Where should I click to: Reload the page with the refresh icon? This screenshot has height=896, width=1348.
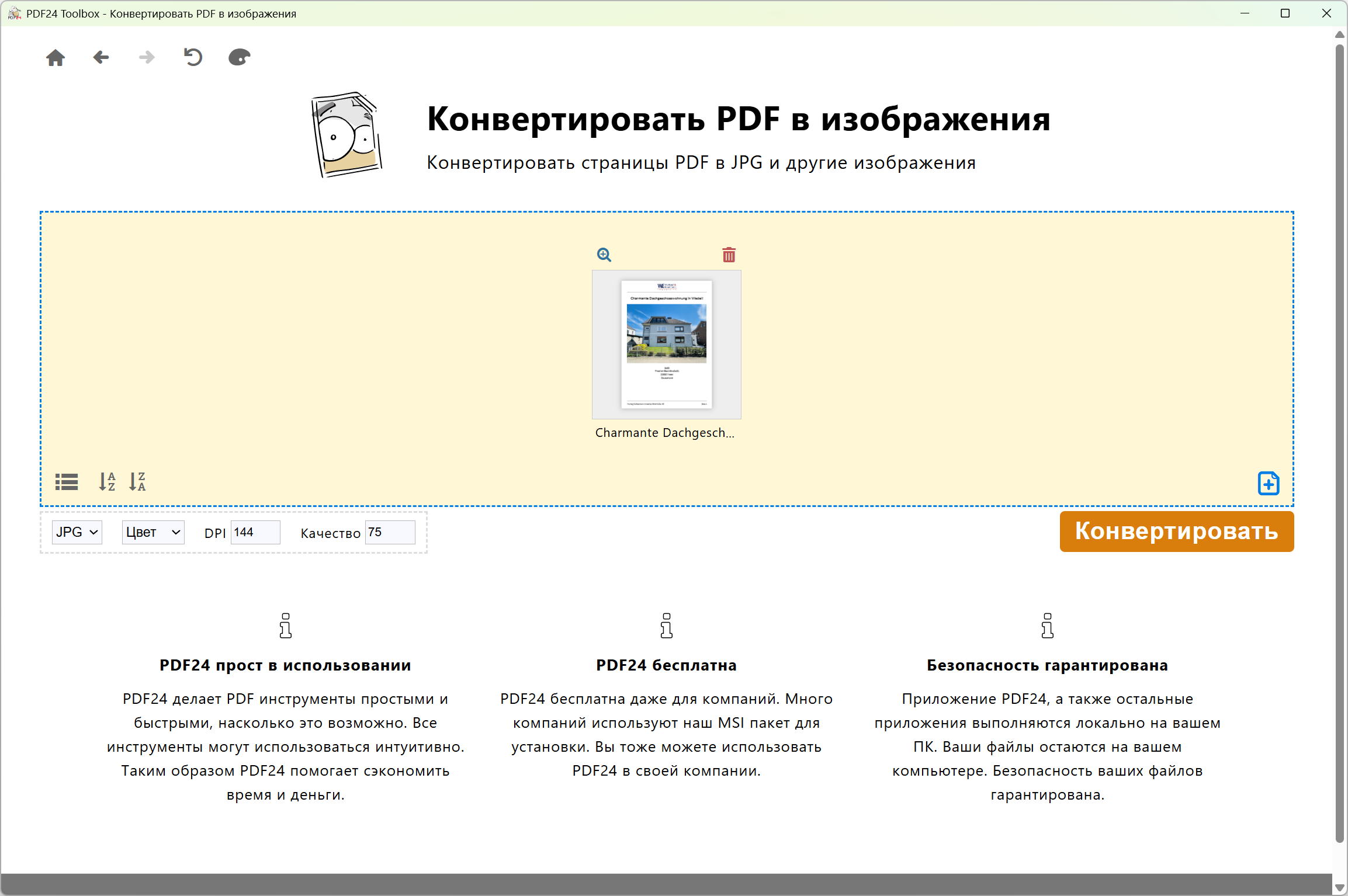tap(193, 57)
